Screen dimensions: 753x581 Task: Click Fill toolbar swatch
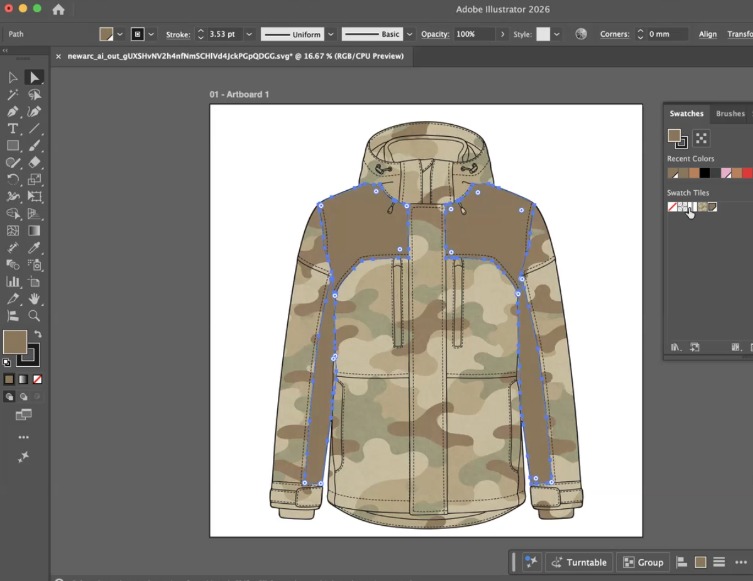click(x=15, y=342)
